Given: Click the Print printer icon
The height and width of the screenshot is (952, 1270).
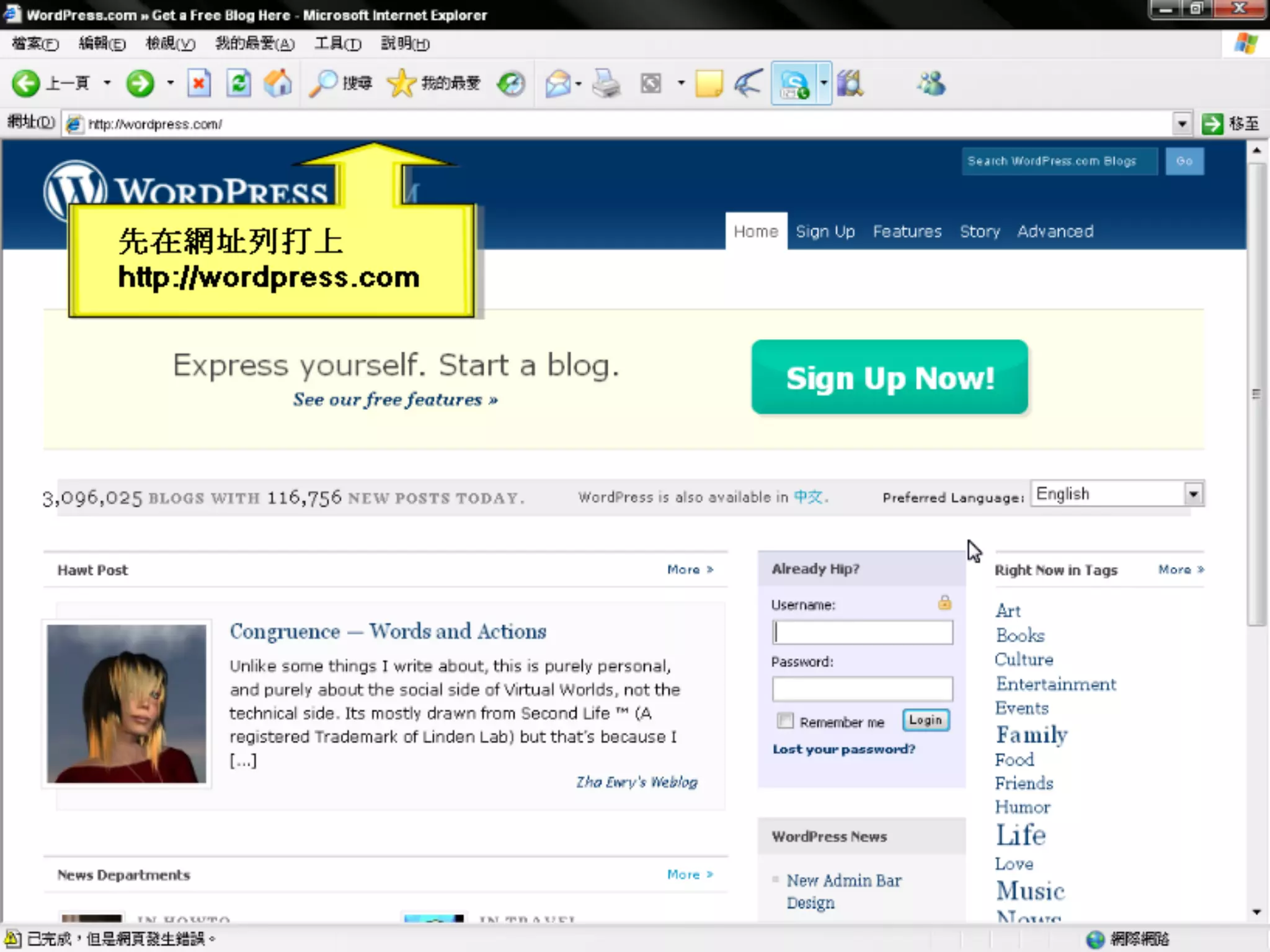Looking at the screenshot, I should [606, 83].
